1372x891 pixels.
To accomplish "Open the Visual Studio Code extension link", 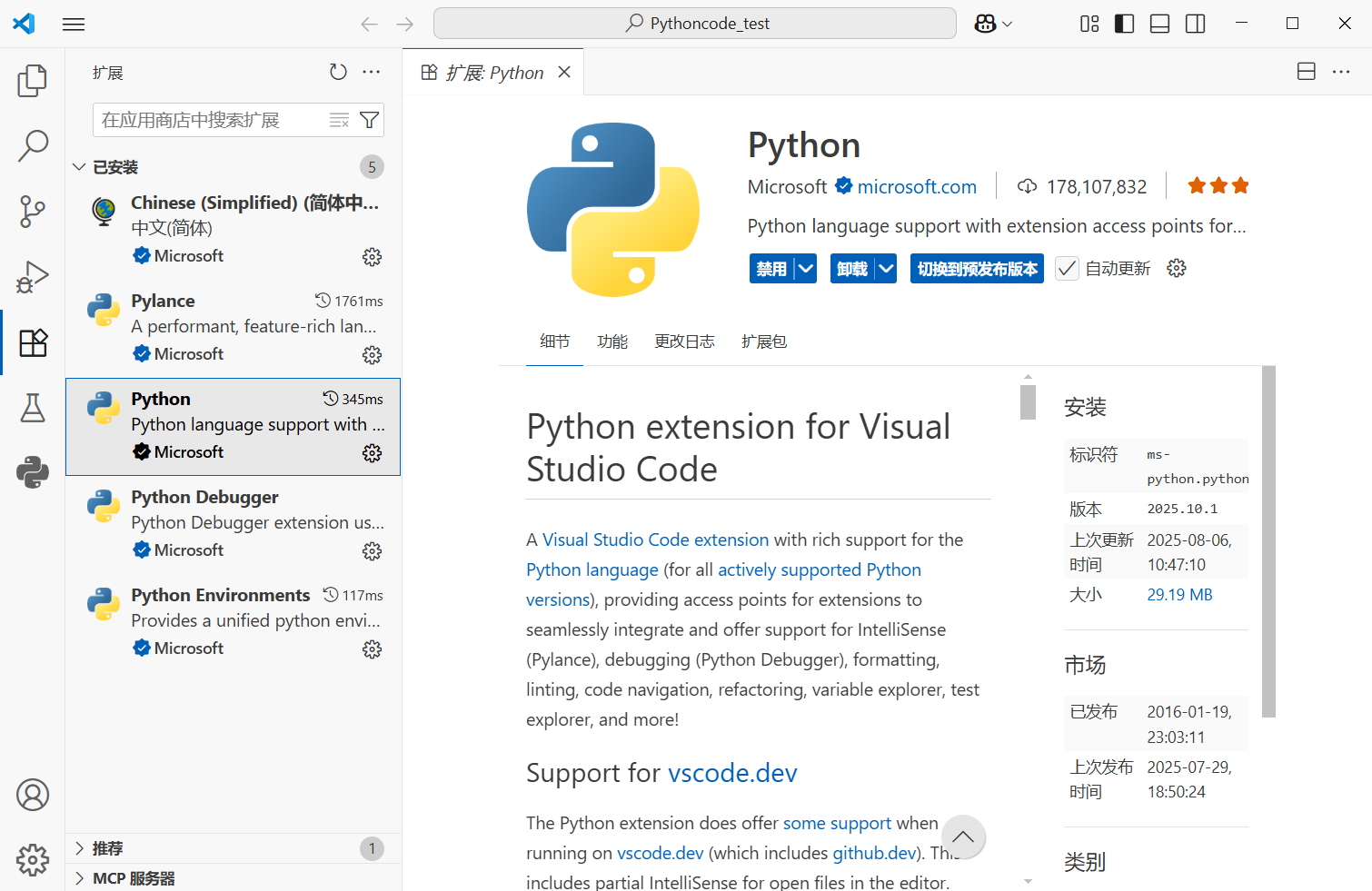I will pyautogui.click(x=656, y=540).
